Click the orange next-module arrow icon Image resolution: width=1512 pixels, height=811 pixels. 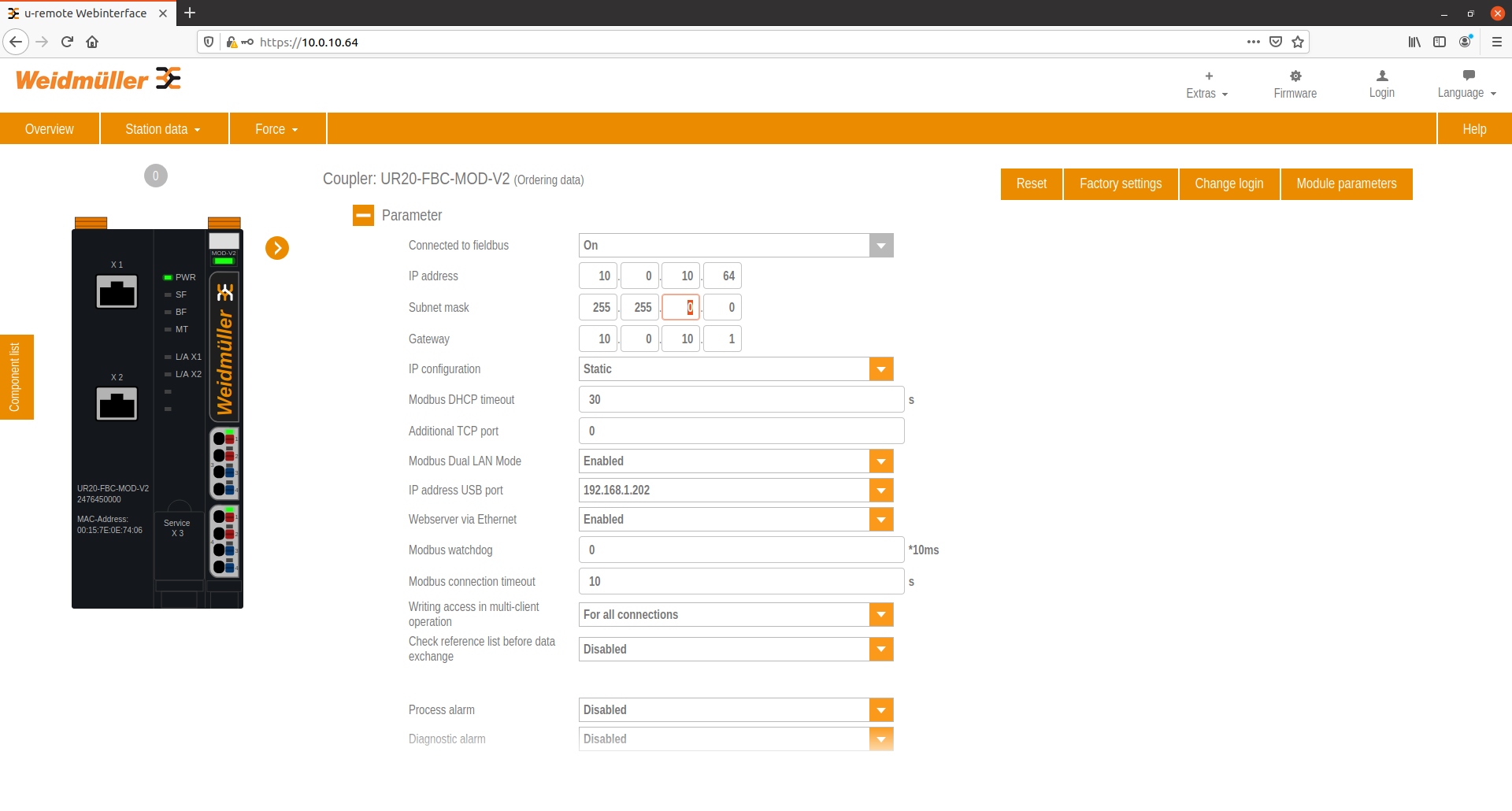coord(277,248)
